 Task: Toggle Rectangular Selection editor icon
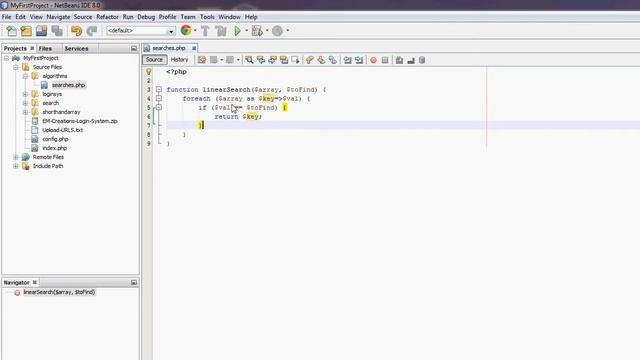click(295, 60)
